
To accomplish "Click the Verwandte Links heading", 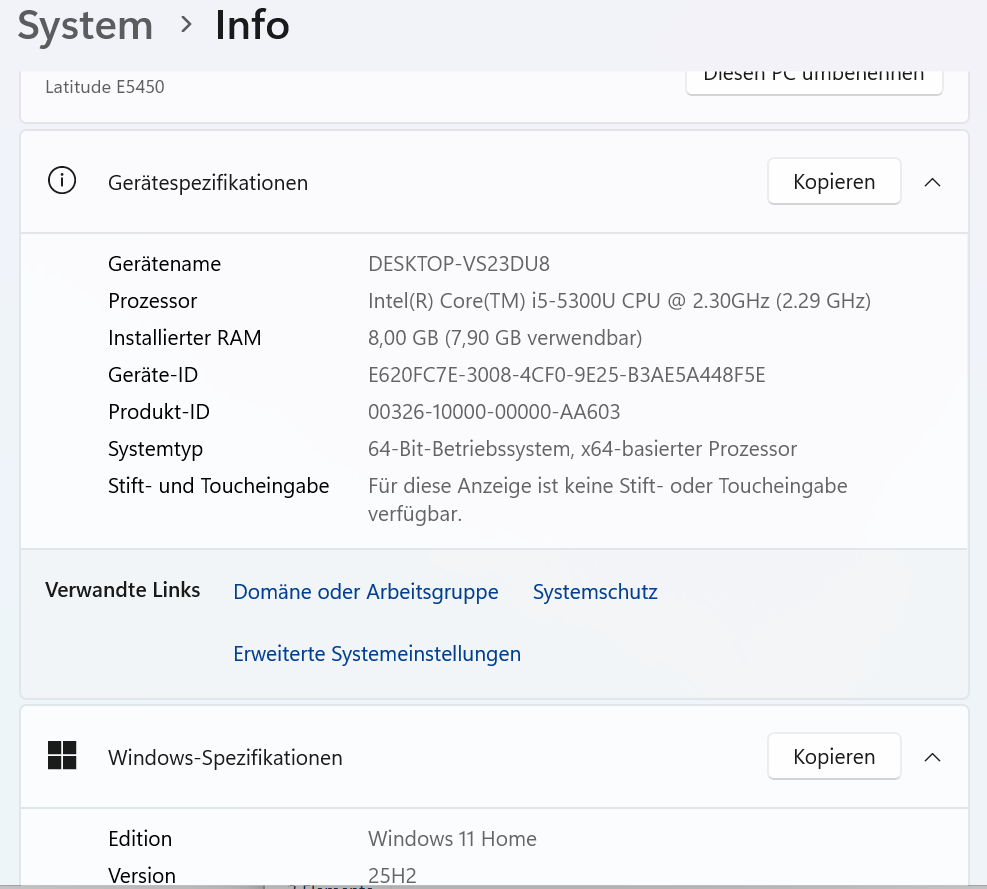I will pos(123,590).
